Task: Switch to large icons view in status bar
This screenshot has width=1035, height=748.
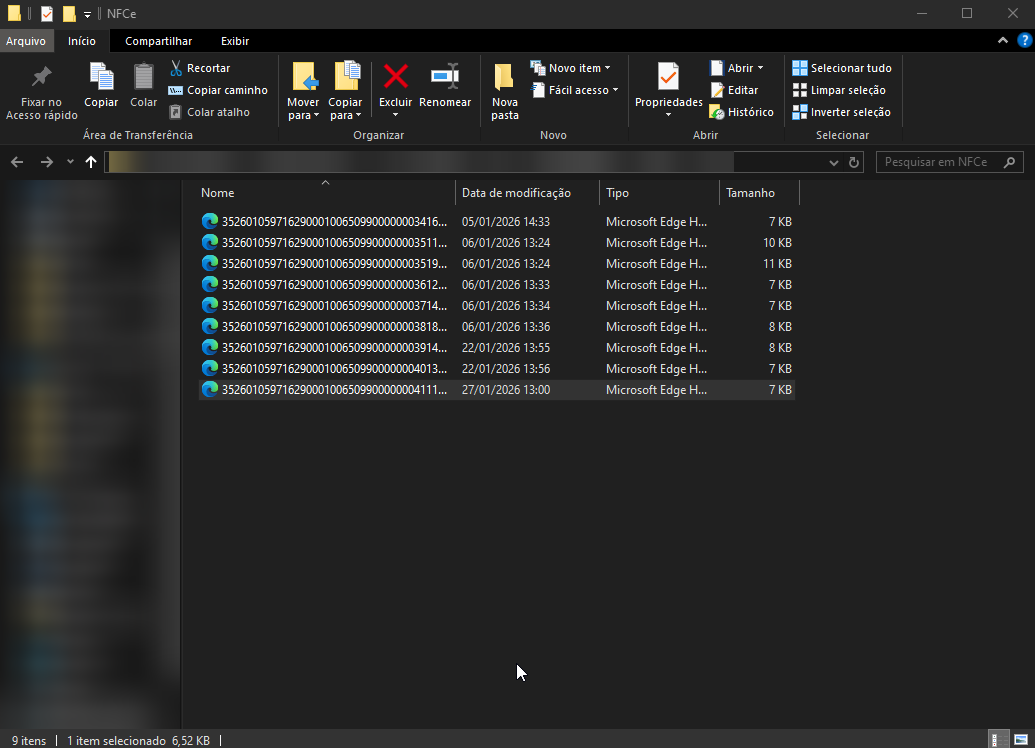Action: tap(1021, 739)
